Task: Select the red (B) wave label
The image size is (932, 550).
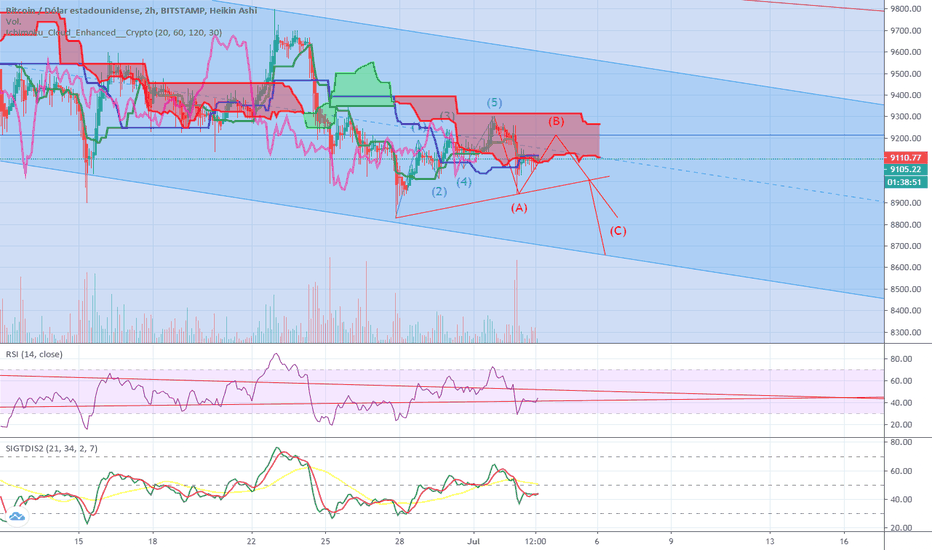Action: pos(556,121)
